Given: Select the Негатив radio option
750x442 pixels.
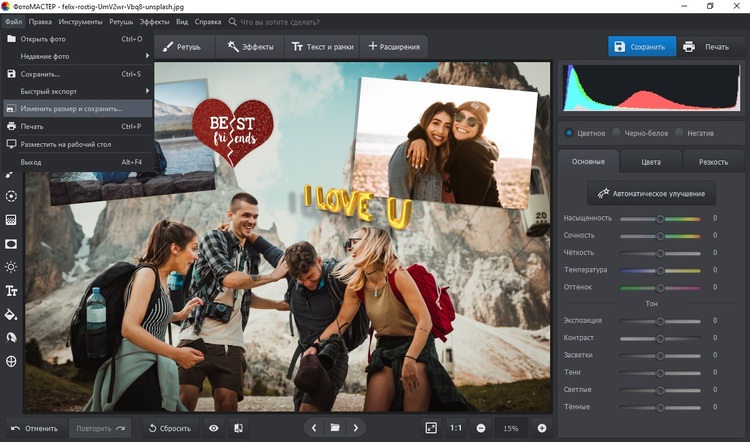Looking at the screenshot, I should pos(695,133).
